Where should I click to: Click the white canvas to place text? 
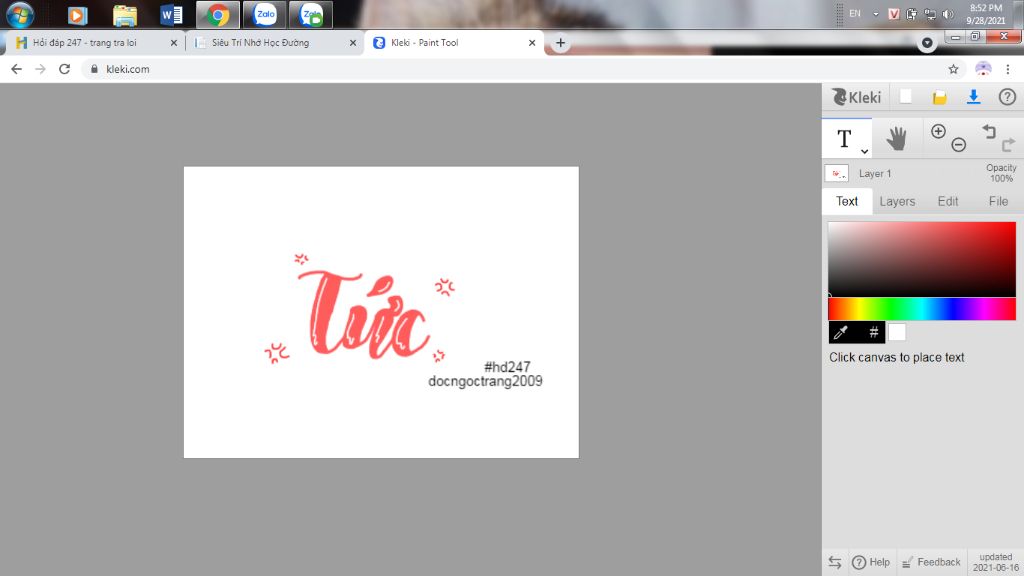point(381,312)
